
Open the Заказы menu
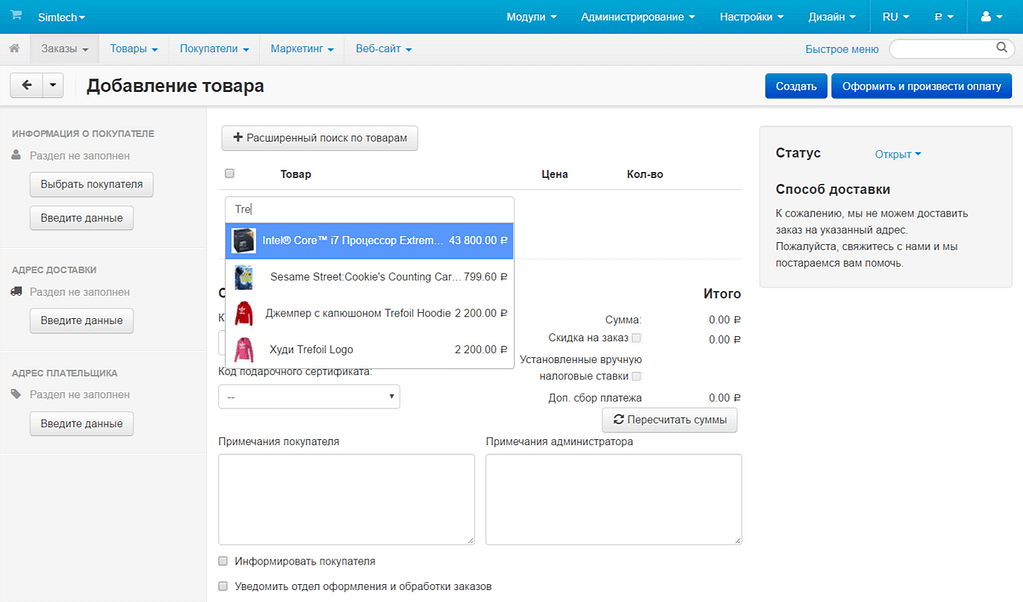[65, 48]
